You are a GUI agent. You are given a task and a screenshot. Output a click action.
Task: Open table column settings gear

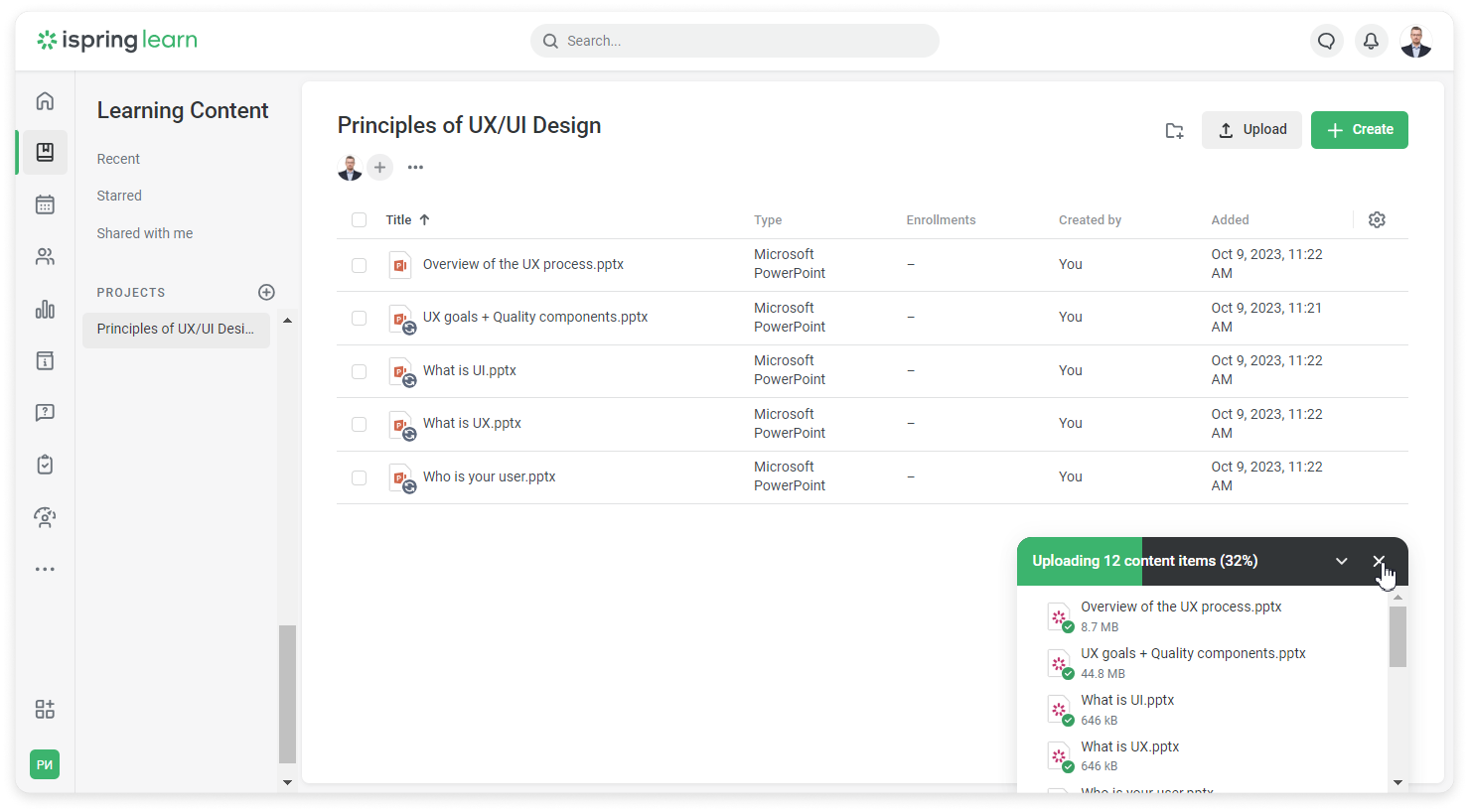click(1377, 219)
